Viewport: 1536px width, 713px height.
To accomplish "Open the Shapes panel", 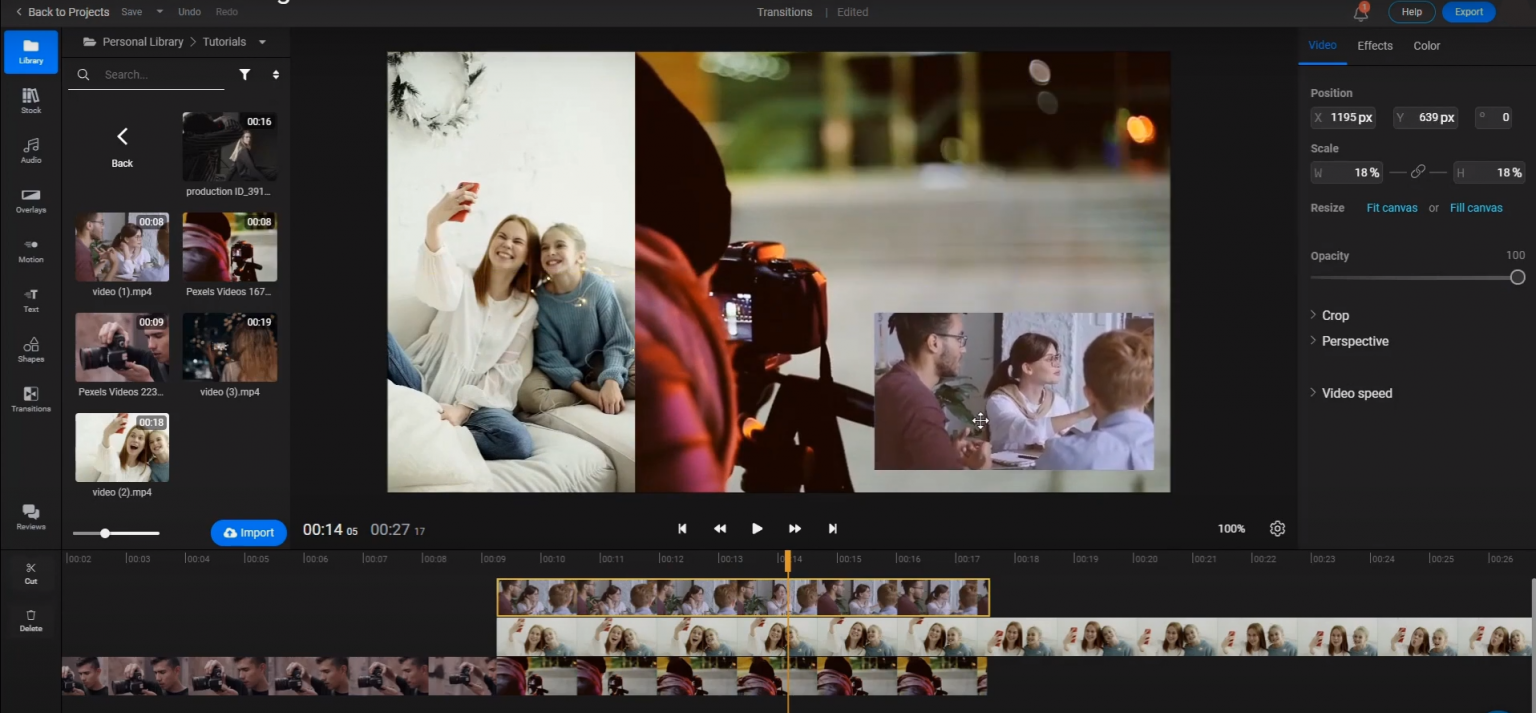I will pos(31,349).
